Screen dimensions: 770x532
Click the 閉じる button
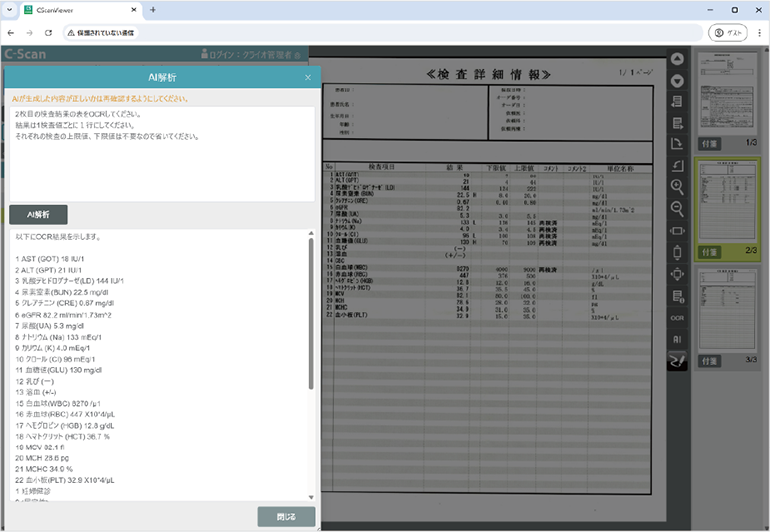pyautogui.click(x=287, y=517)
